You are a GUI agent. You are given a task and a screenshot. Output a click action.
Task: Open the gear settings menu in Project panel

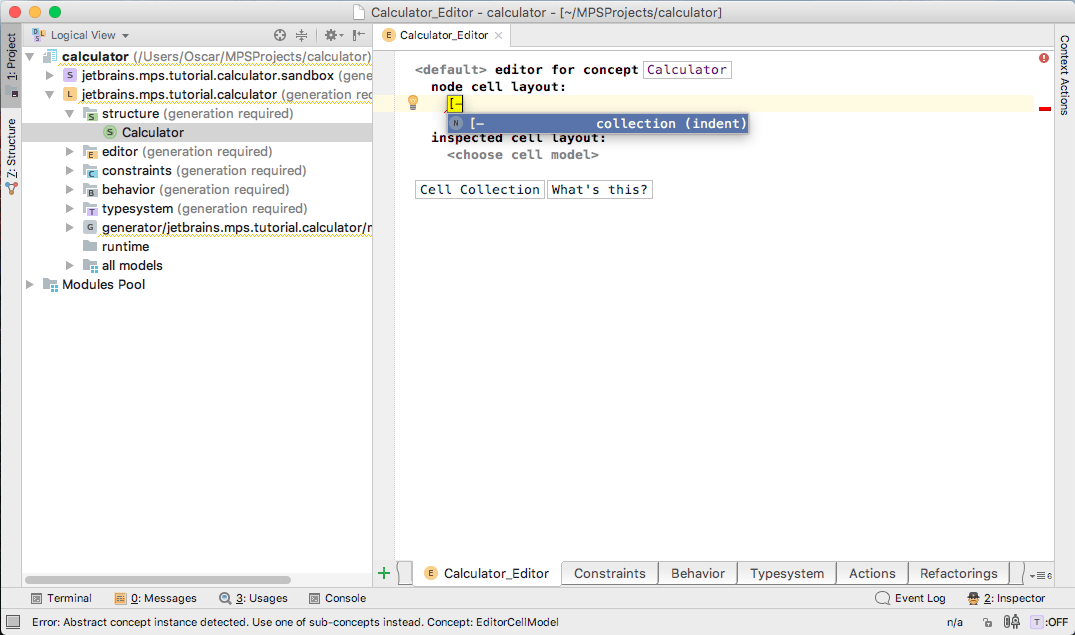331,35
